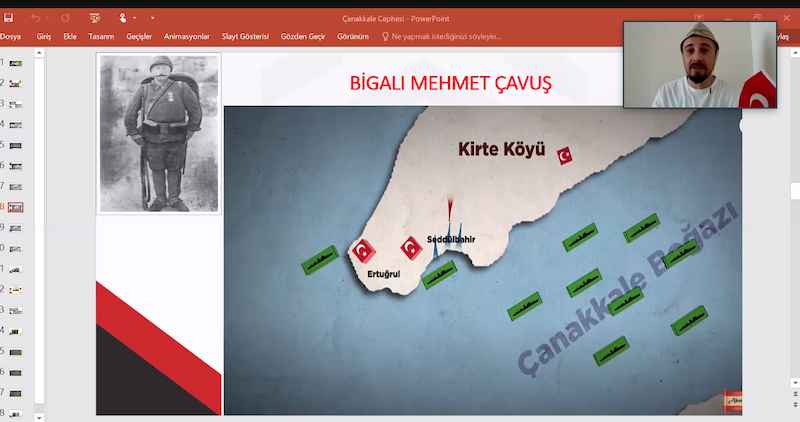Click the Undo arrow icon

point(35,18)
